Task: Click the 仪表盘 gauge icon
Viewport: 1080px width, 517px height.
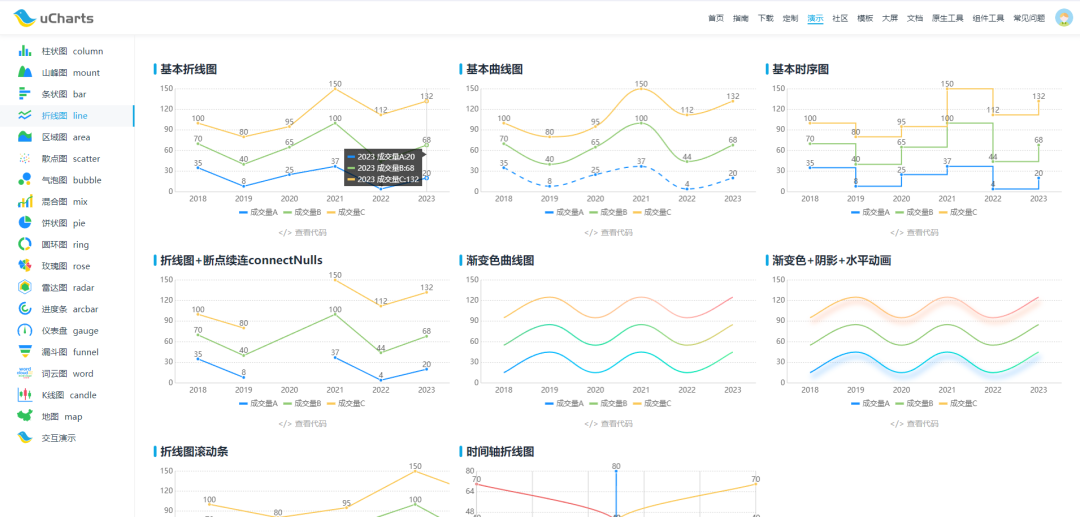Action: (x=25, y=330)
